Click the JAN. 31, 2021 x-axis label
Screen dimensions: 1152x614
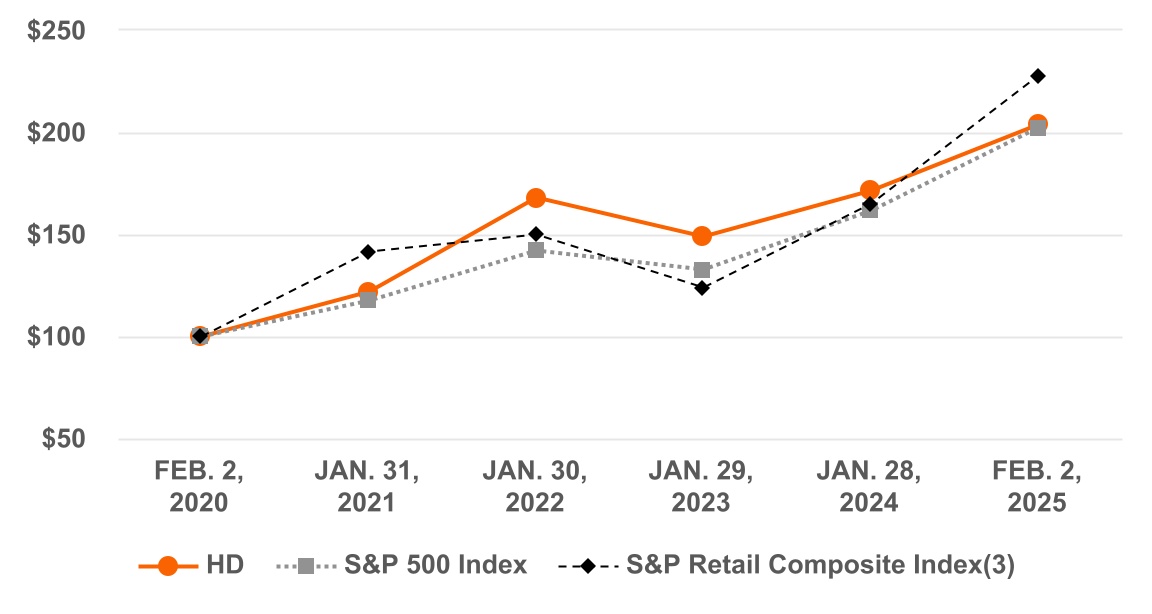tap(367, 487)
